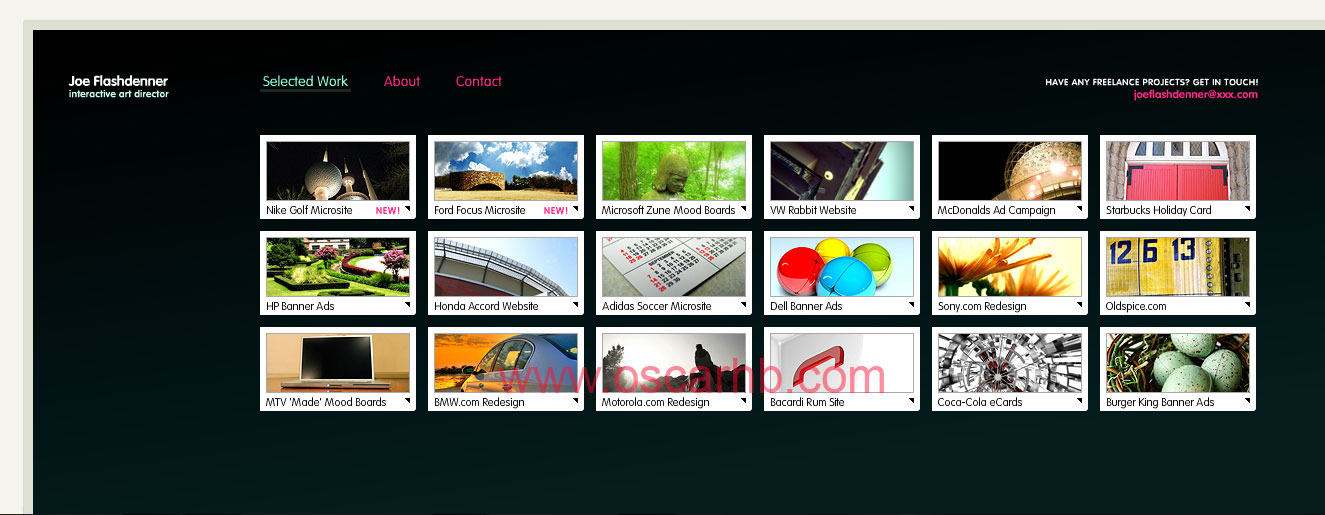Click the Bacardi Rum Site caption text

click(x=807, y=403)
